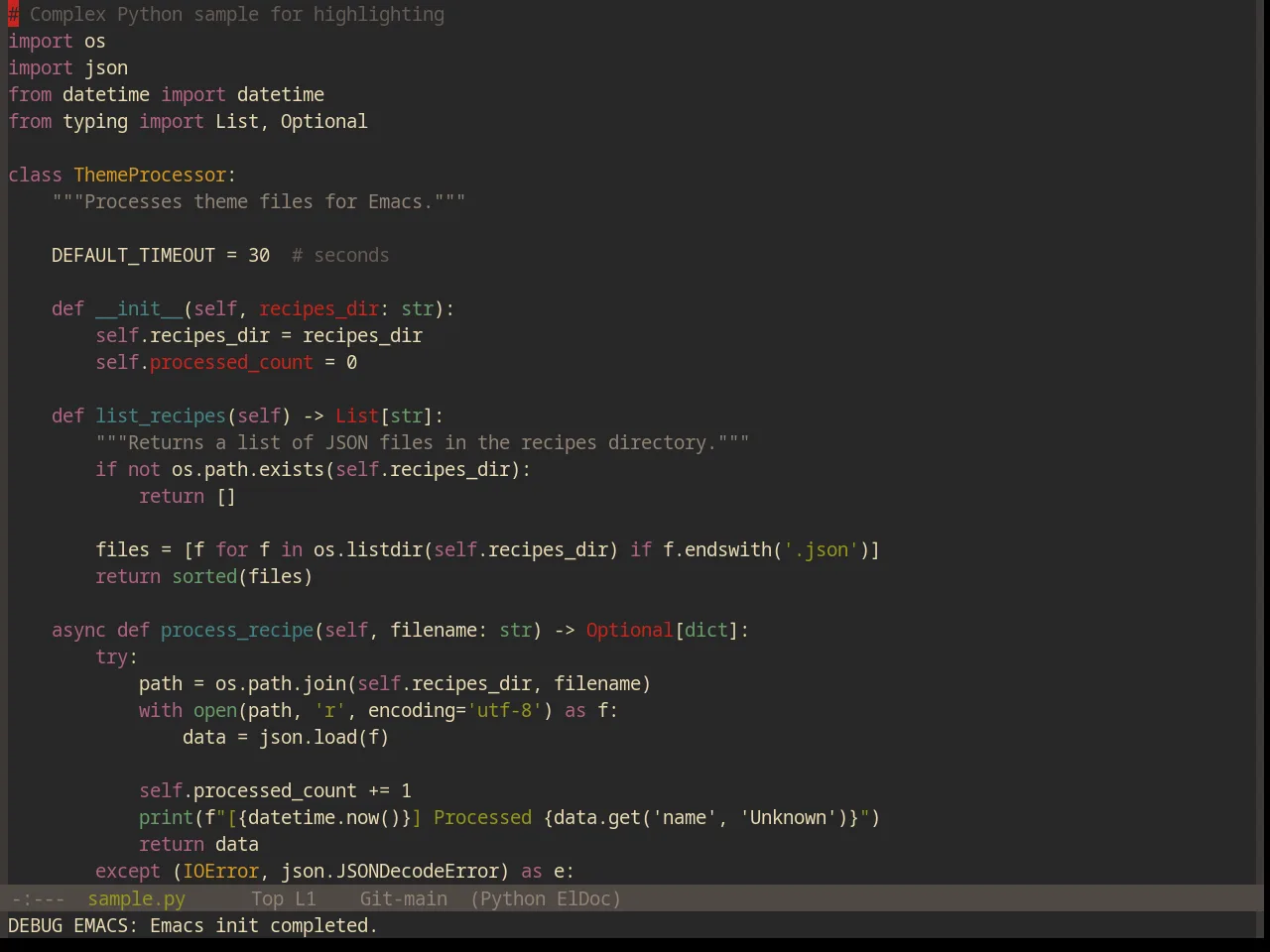Click the 'List' return type annotation
Image resolution: width=1270 pixels, height=952 pixels.
357,416
